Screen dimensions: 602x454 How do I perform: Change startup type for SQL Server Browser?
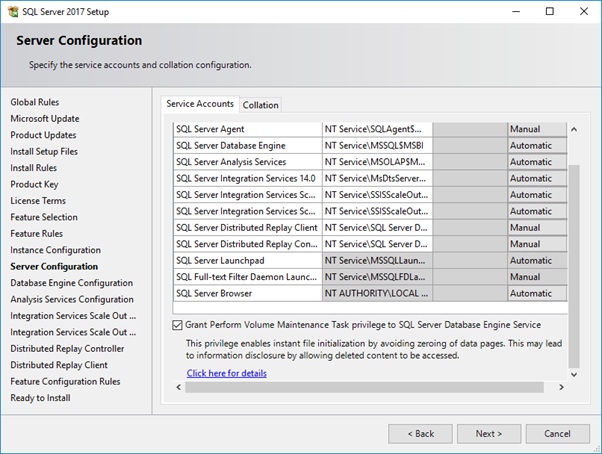[x=537, y=294]
